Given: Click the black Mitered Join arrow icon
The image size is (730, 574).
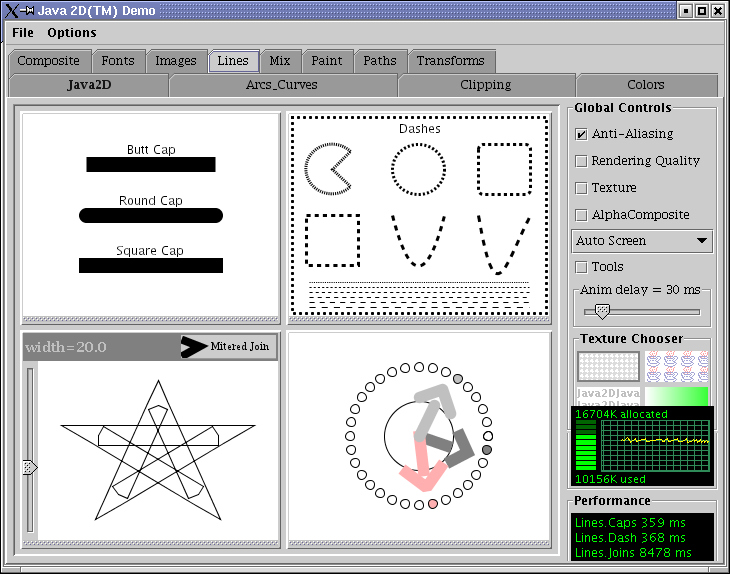Looking at the screenshot, I should pyautogui.click(x=194, y=347).
